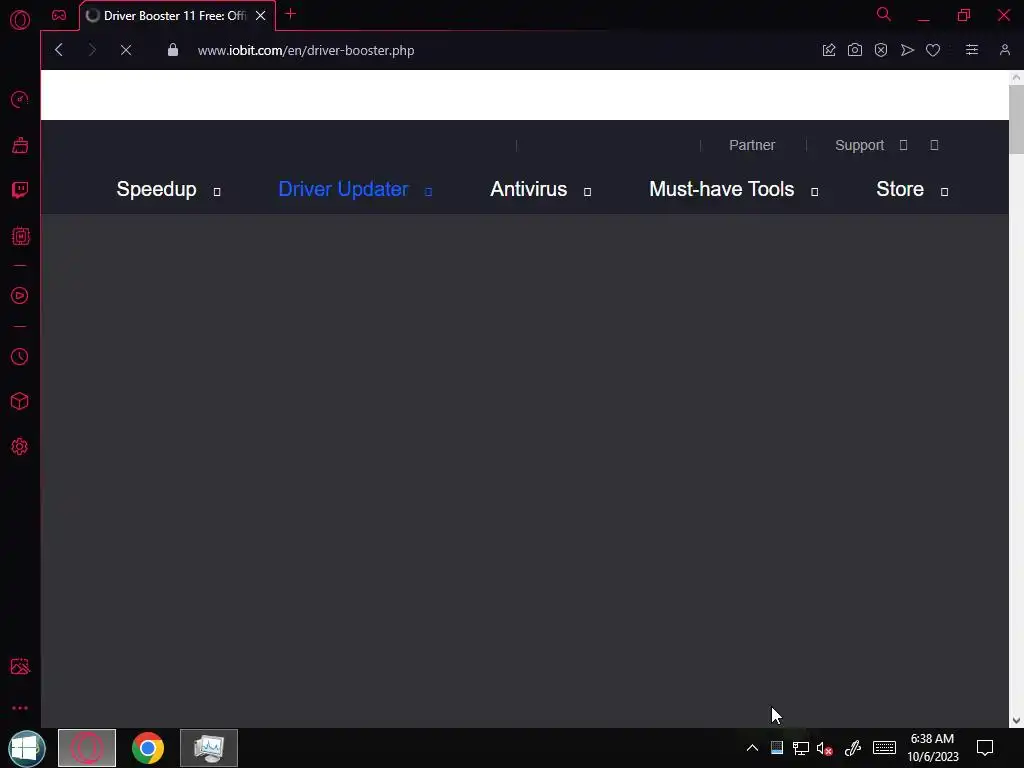Expand the Antivirus dropdown arrow
The width and height of the screenshot is (1024, 768).
[x=587, y=191]
